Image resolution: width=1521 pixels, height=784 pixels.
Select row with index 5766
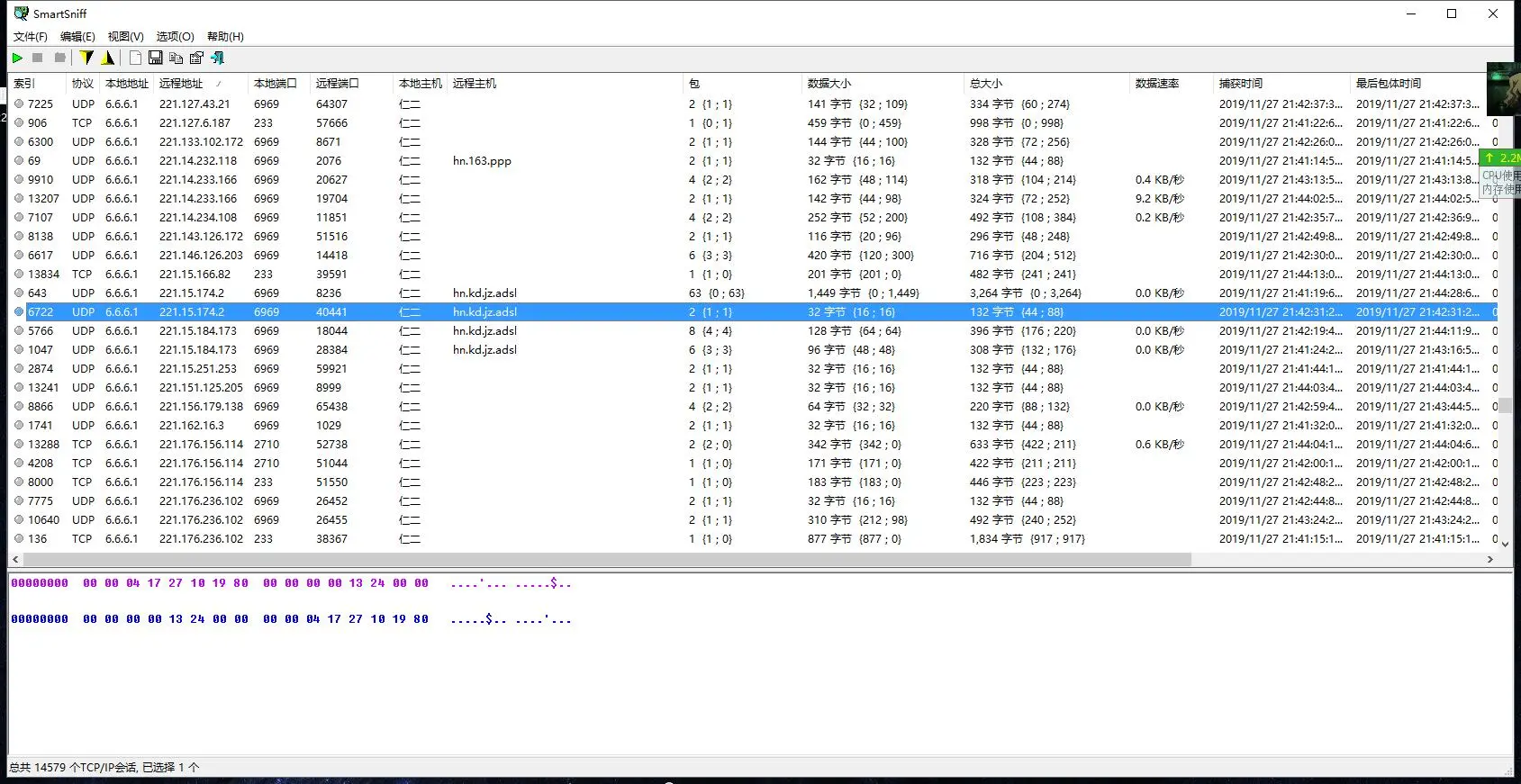coord(752,330)
